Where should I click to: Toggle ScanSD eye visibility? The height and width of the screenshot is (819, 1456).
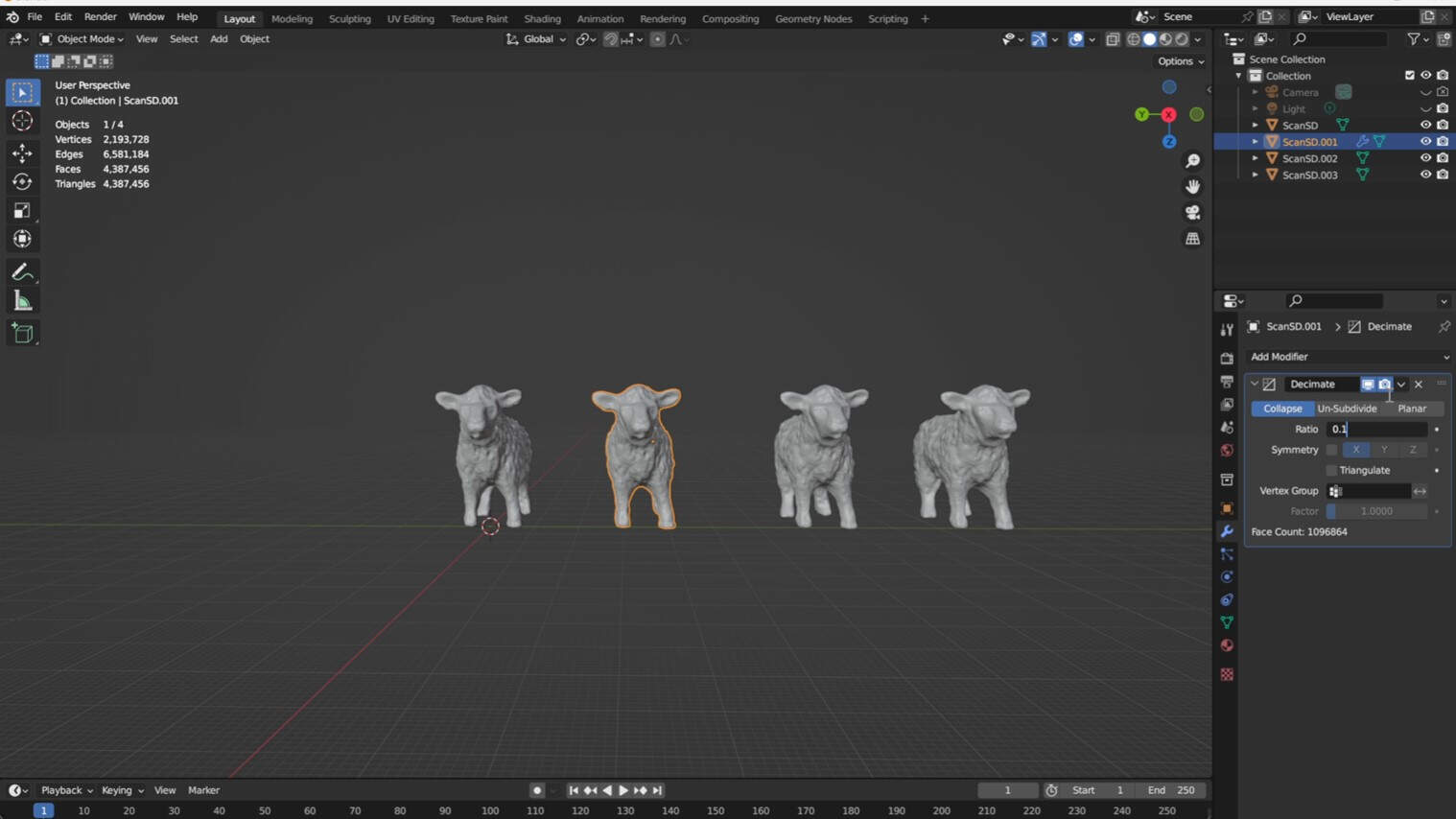click(x=1425, y=125)
